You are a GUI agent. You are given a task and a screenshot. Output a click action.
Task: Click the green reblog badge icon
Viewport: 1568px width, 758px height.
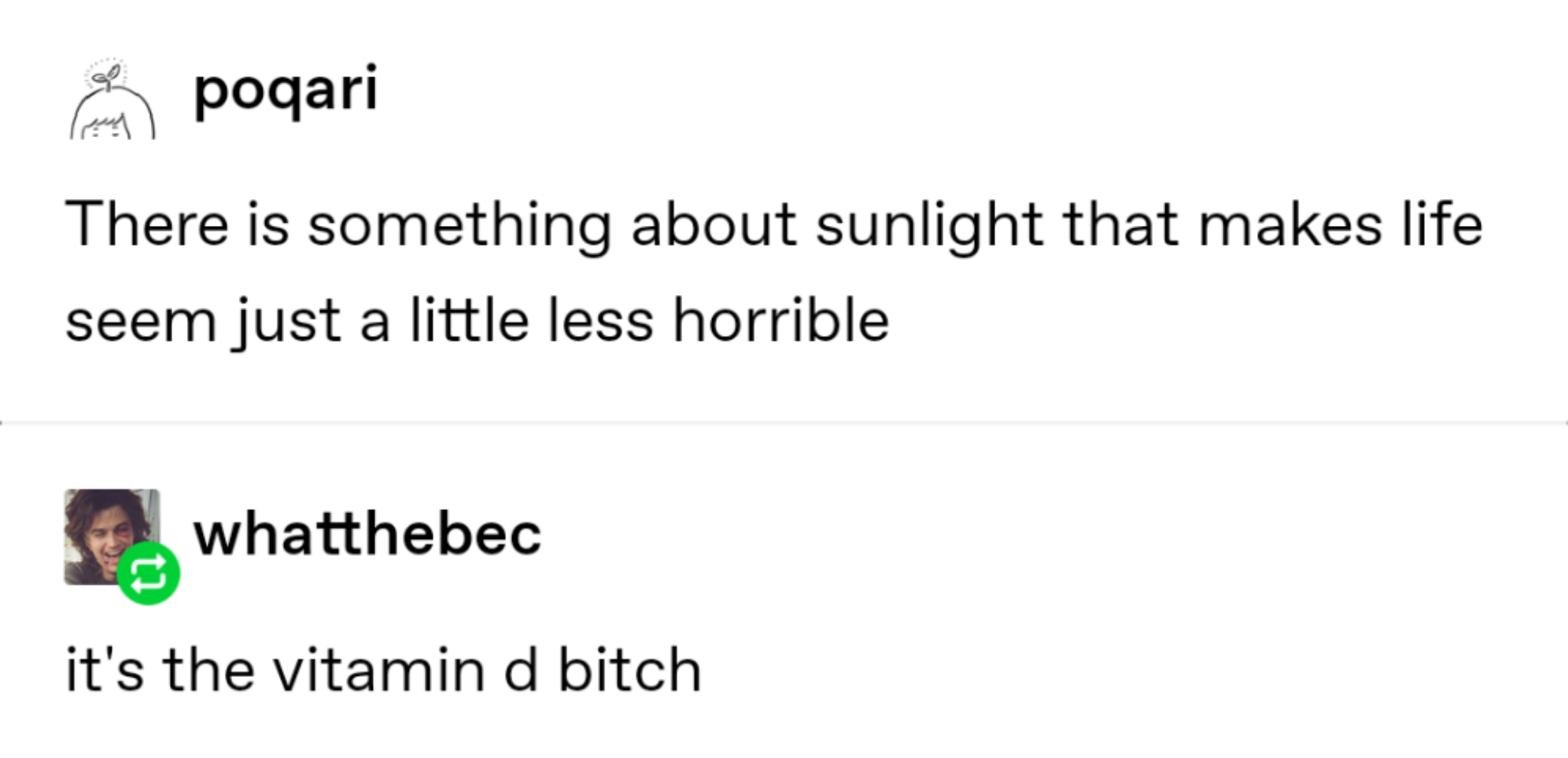pos(149,573)
